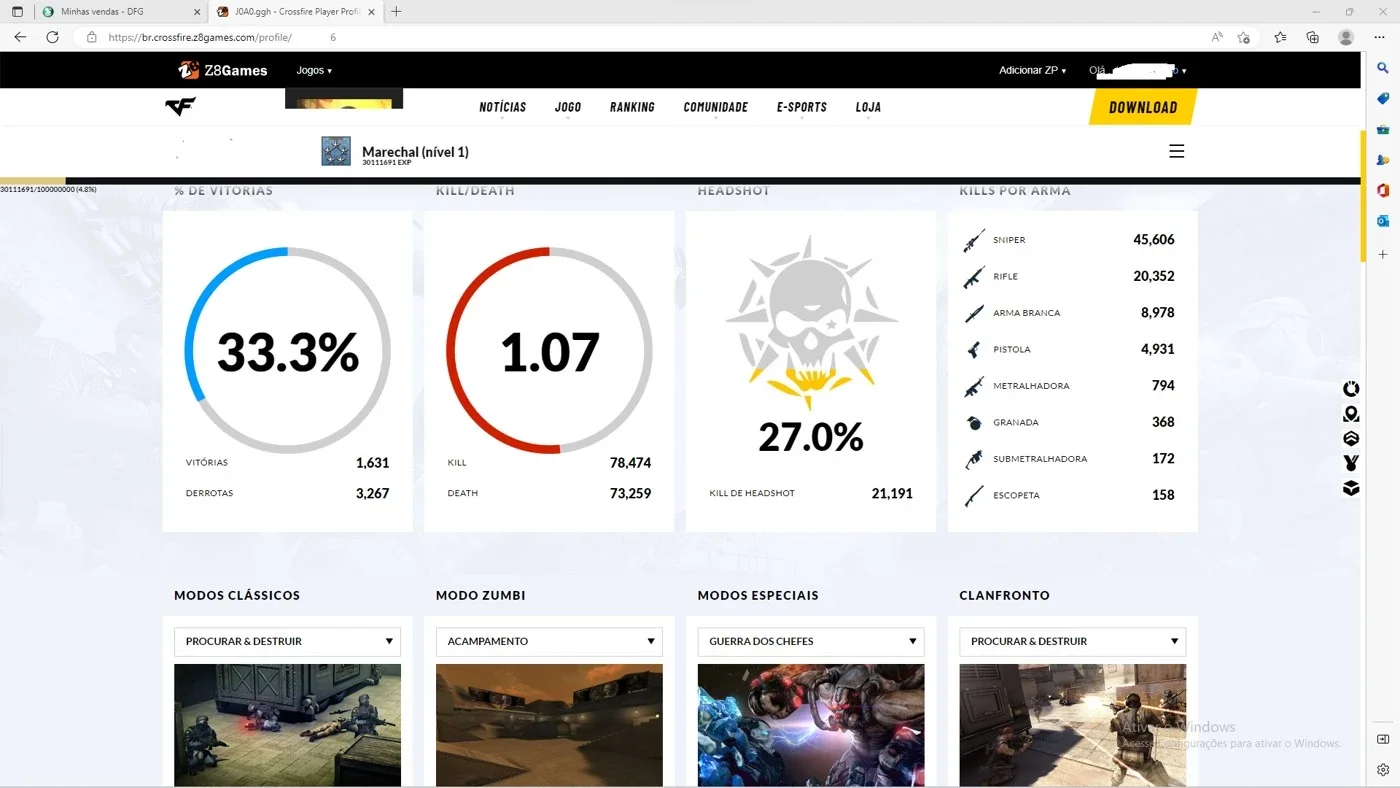
Task: Select the Crossfire Player Profile tab
Action: (296, 12)
